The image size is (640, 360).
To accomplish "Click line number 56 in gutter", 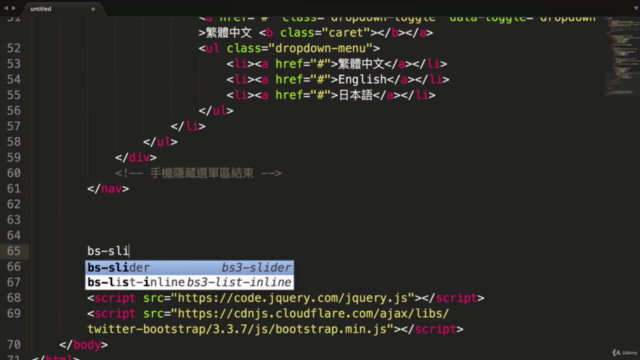I will pyautogui.click(x=14, y=111).
